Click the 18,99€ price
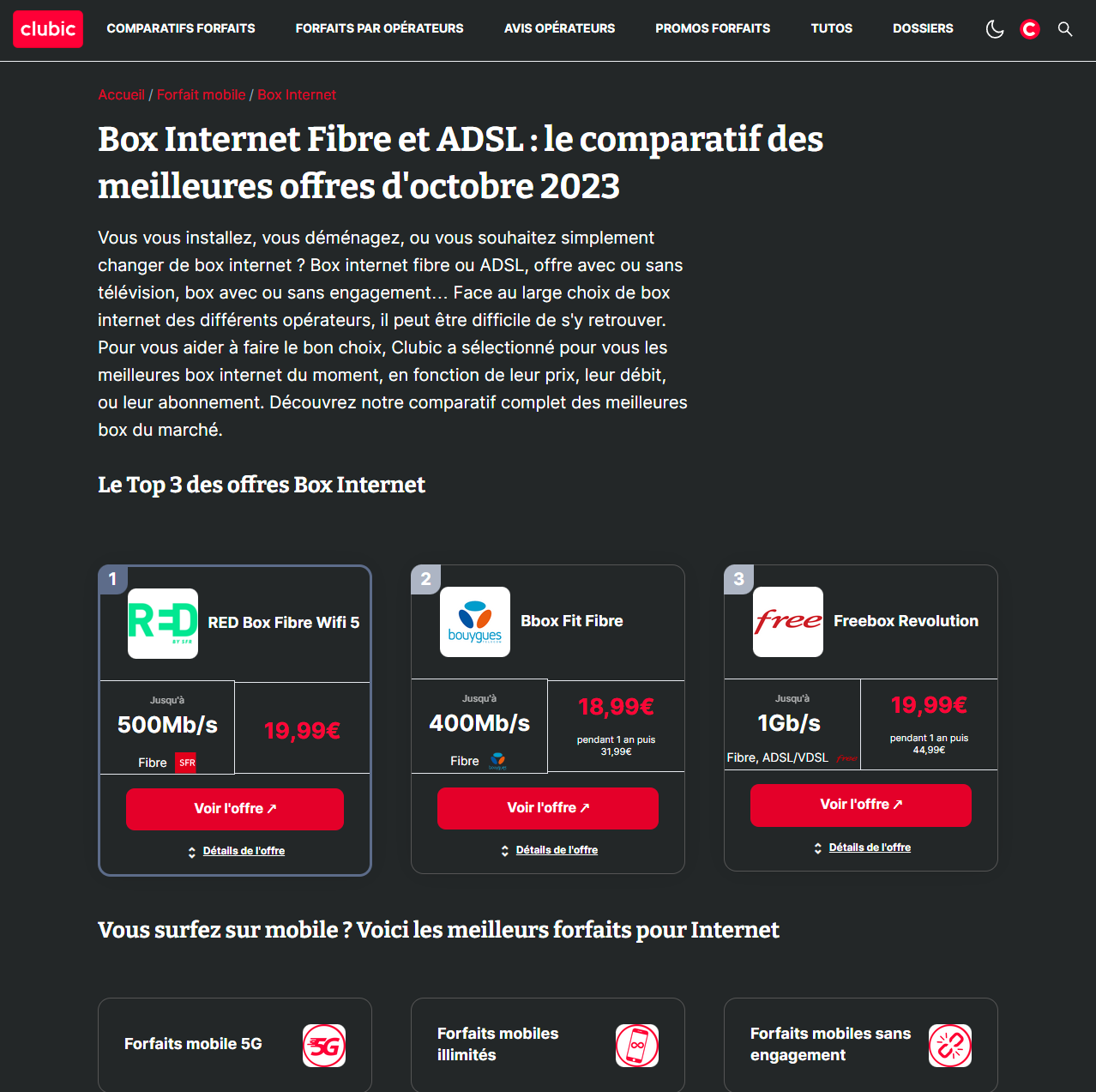This screenshot has width=1096, height=1092. pos(616,707)
